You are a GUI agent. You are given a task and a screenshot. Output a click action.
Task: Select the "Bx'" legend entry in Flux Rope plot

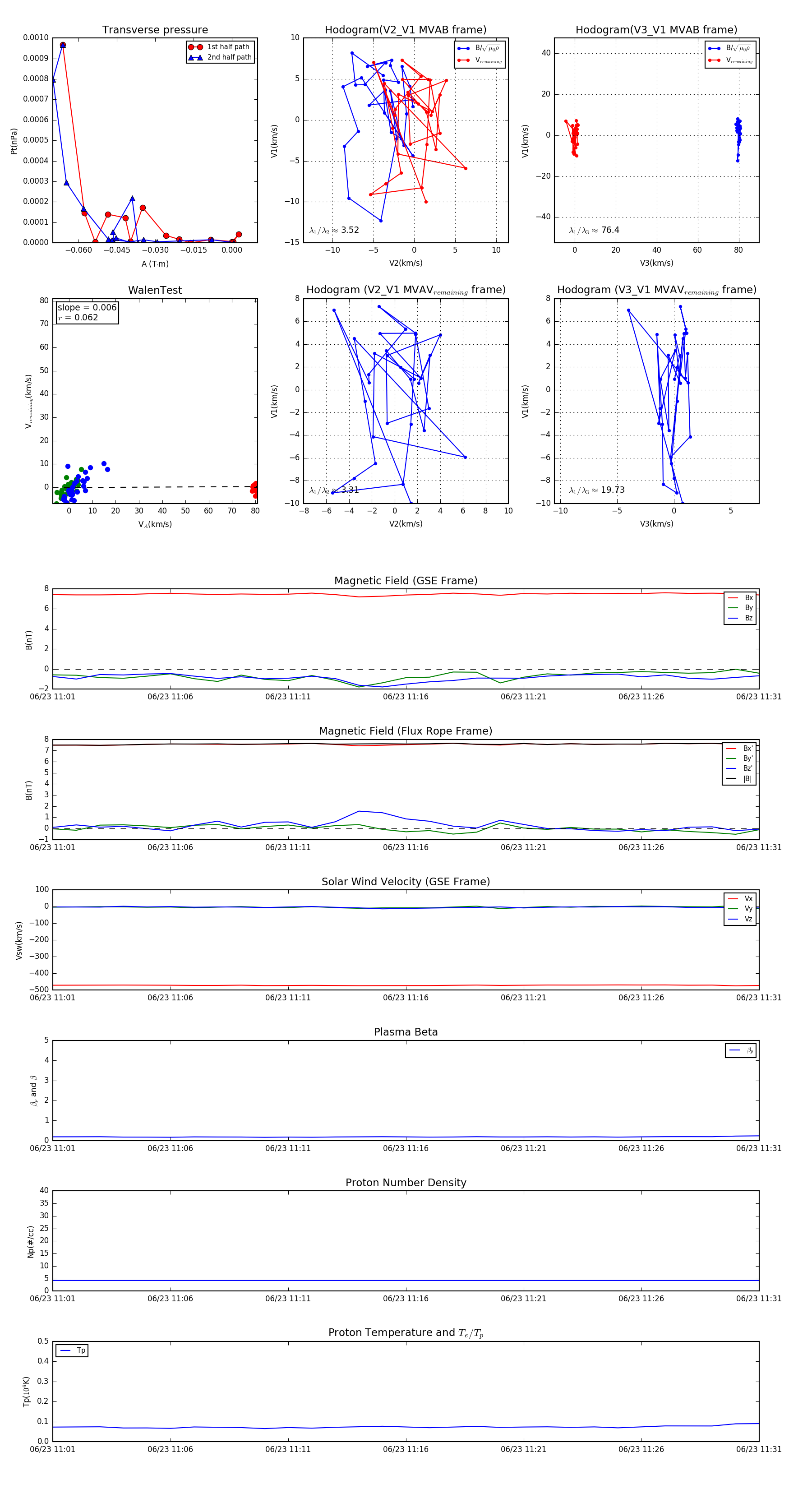(739, 748)
